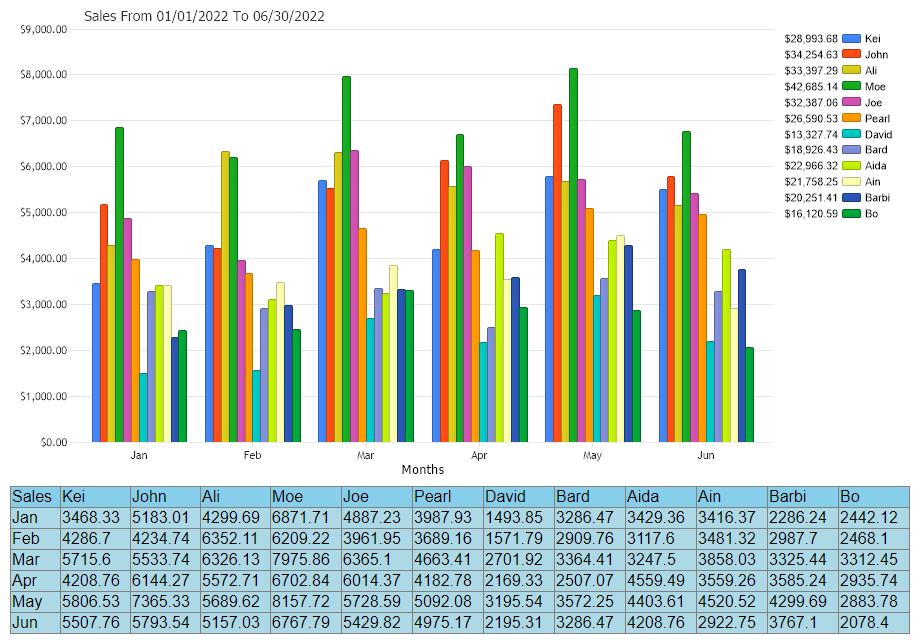Select the dark blue Barbi legend swatch
This screenshot has width=919, height=643.
coord(852,198)
